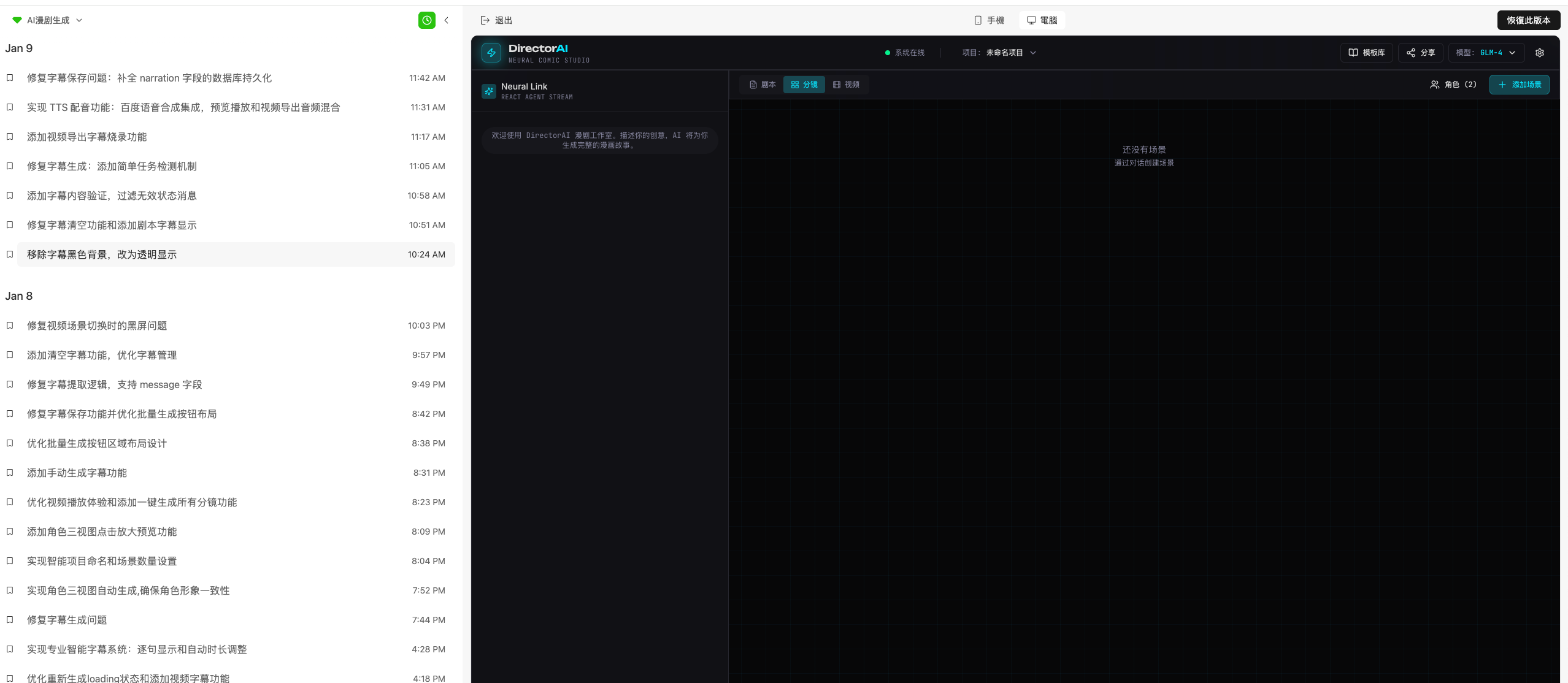Click the 恢復此版本 restore version button
1568x683 pixels.
tap(1528, 20)
